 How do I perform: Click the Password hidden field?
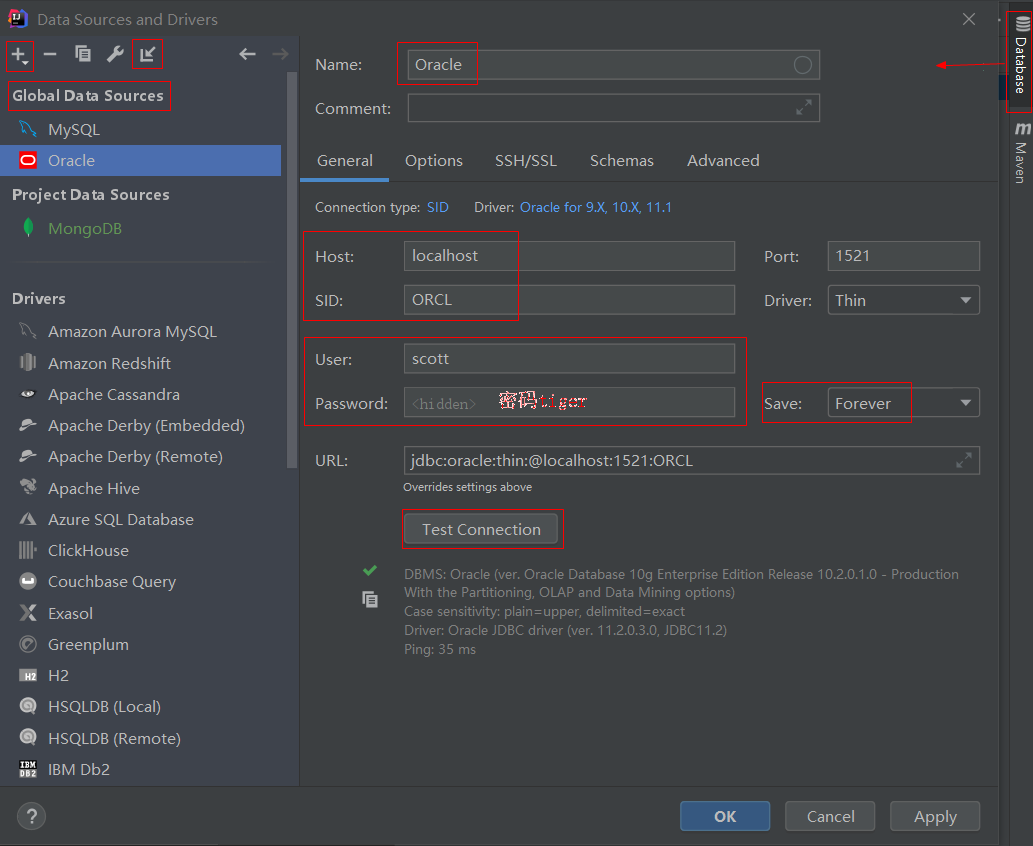pos(569,402)
